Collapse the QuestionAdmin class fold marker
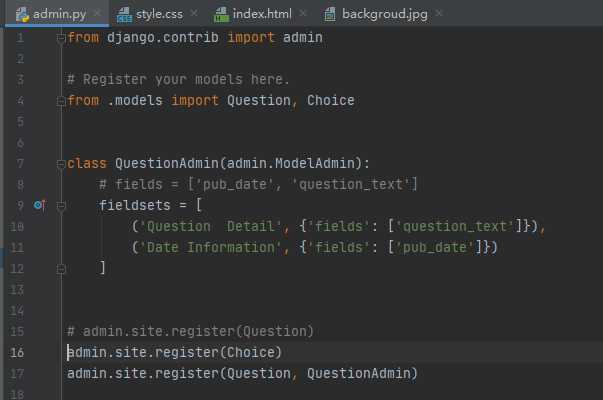Viewport: 603px width, 400px height. (x=62, y=163)
